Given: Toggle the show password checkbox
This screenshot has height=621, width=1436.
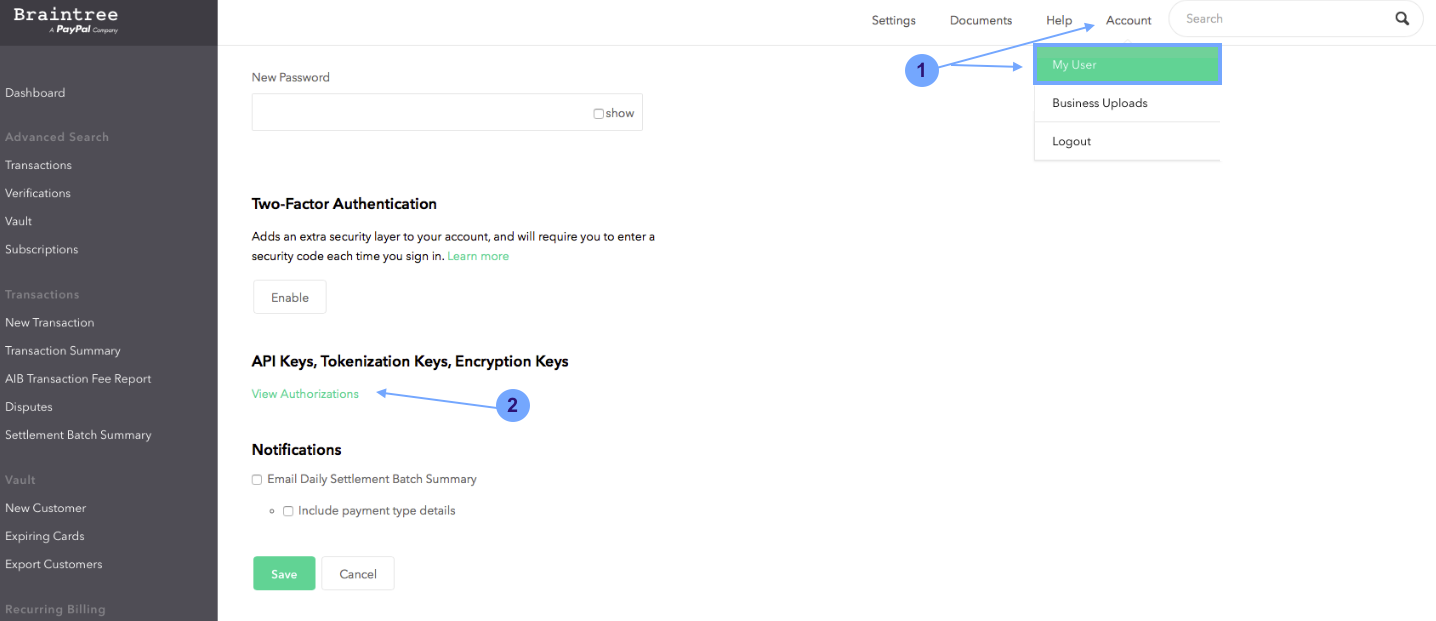Looking at the screenshot, I should [598, 114].
